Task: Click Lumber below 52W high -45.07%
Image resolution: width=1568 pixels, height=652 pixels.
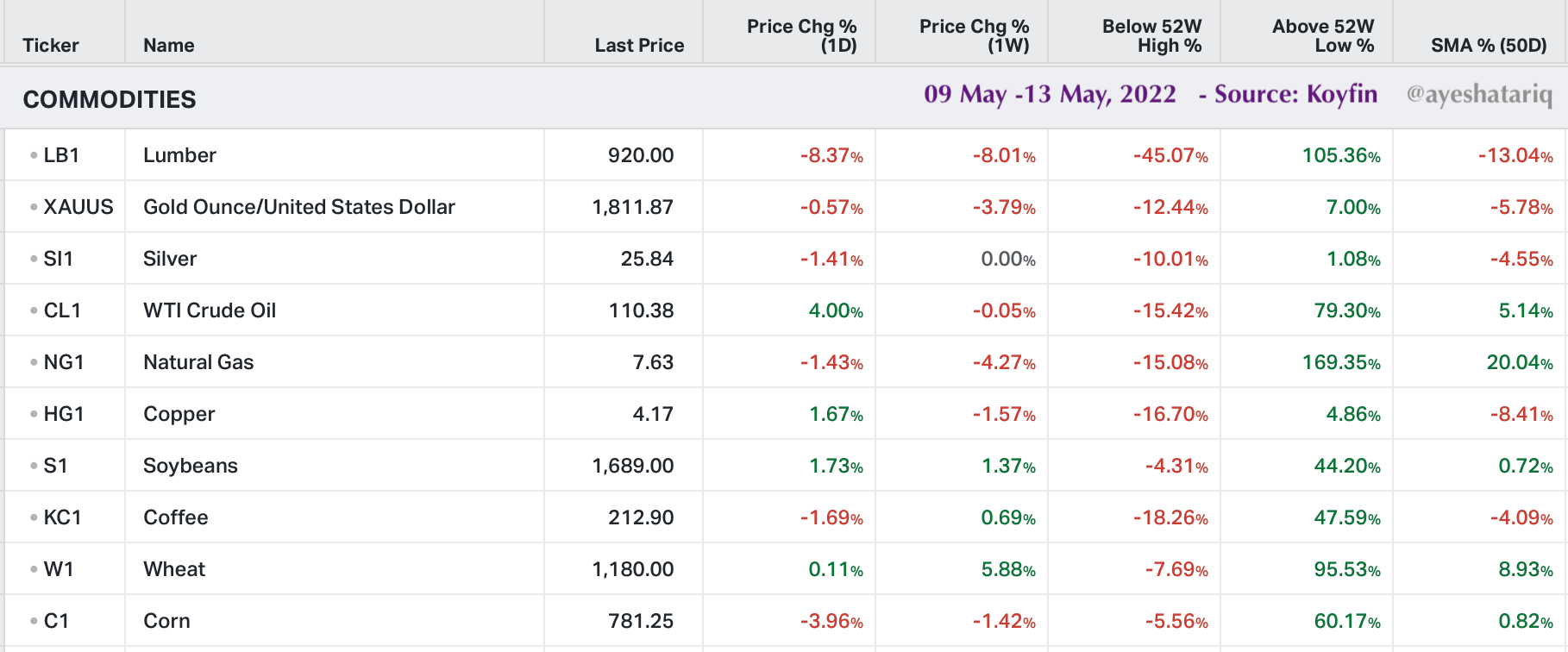Action: pyautogui.click(x=1170, y=155)
